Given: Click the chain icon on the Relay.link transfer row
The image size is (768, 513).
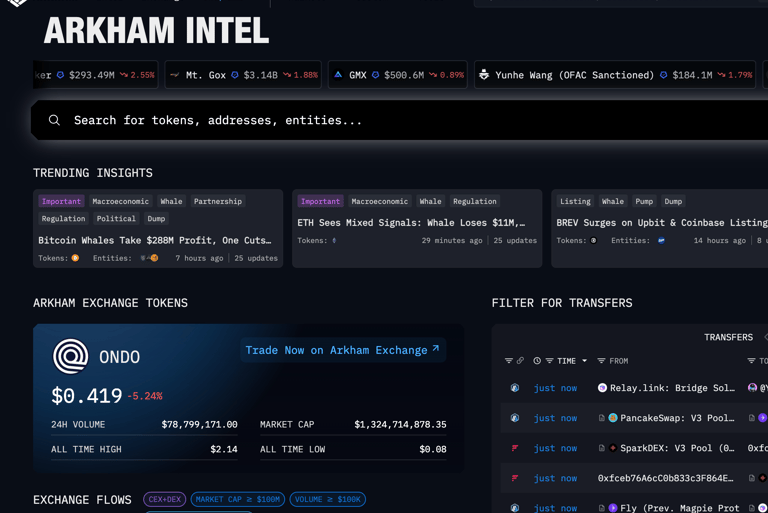Looking at the screenshot, I should pyautogui.click(x=515, y=388).
